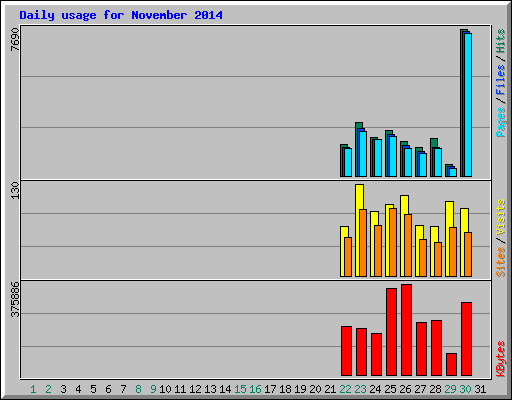Click the red KBytes bar for day 30
This screenshot has width=512, height=400.
click(467, 339)
